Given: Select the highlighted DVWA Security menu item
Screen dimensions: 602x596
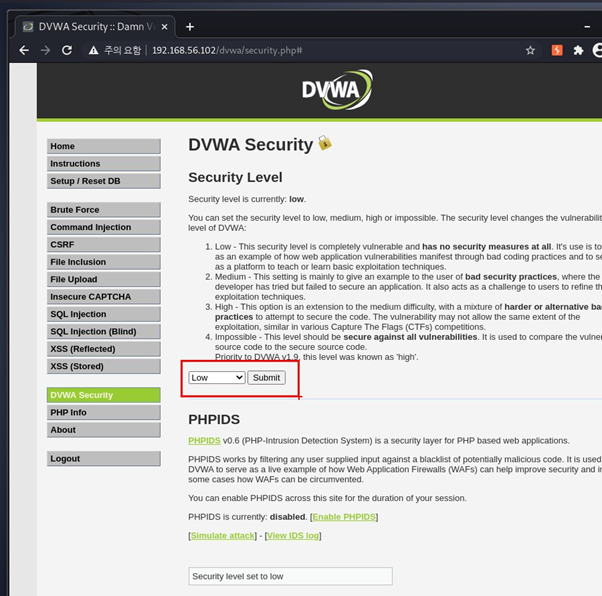Looking at the screenshot, I should (104, 395).
